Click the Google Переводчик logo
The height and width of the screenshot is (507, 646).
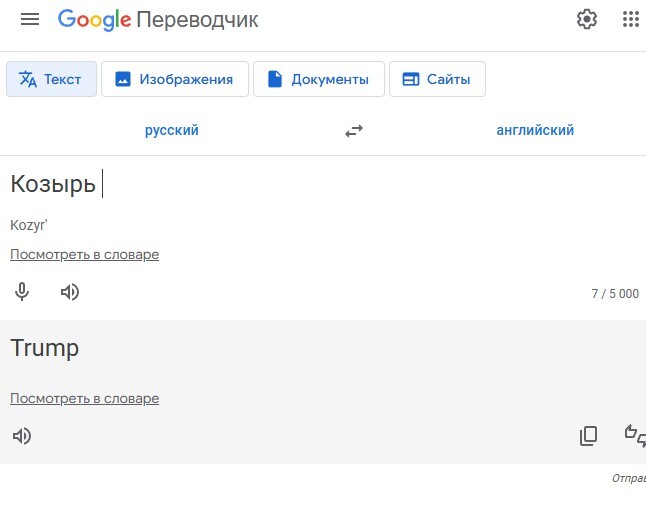click(x=158, y=20)
